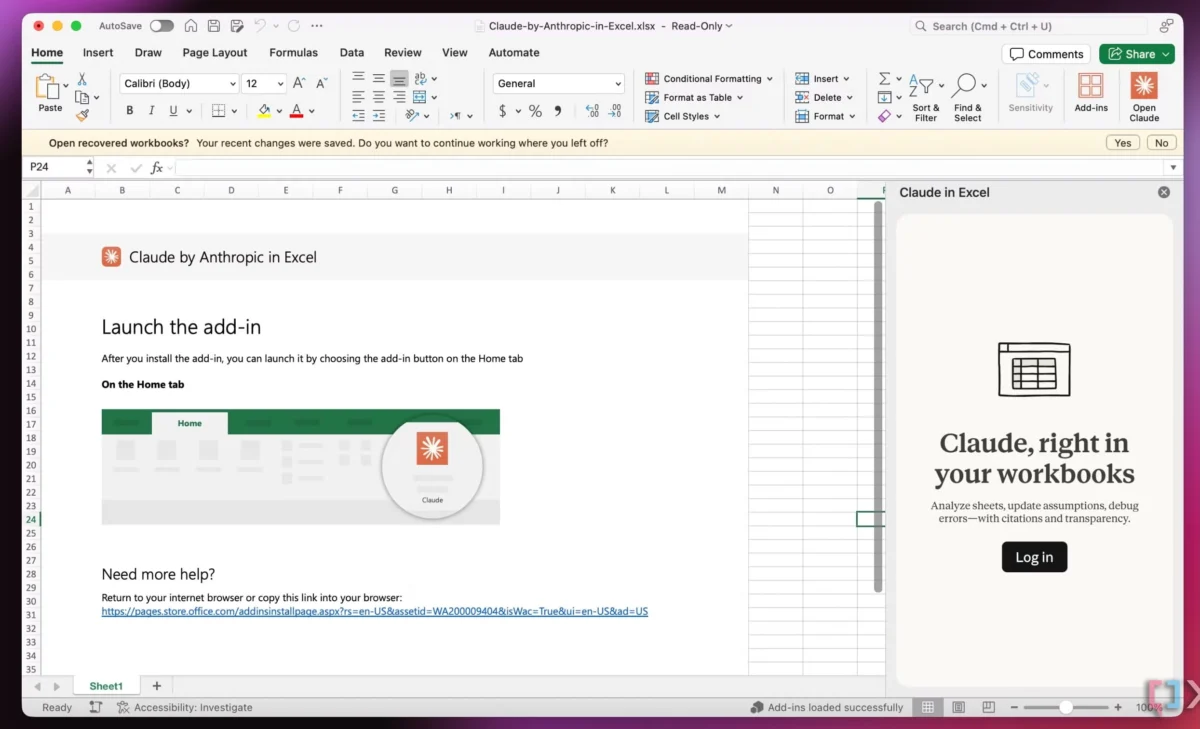The image size is (1200, 729).
Task: Toggle Bottom Align for cell text
Action: [399, 78]
